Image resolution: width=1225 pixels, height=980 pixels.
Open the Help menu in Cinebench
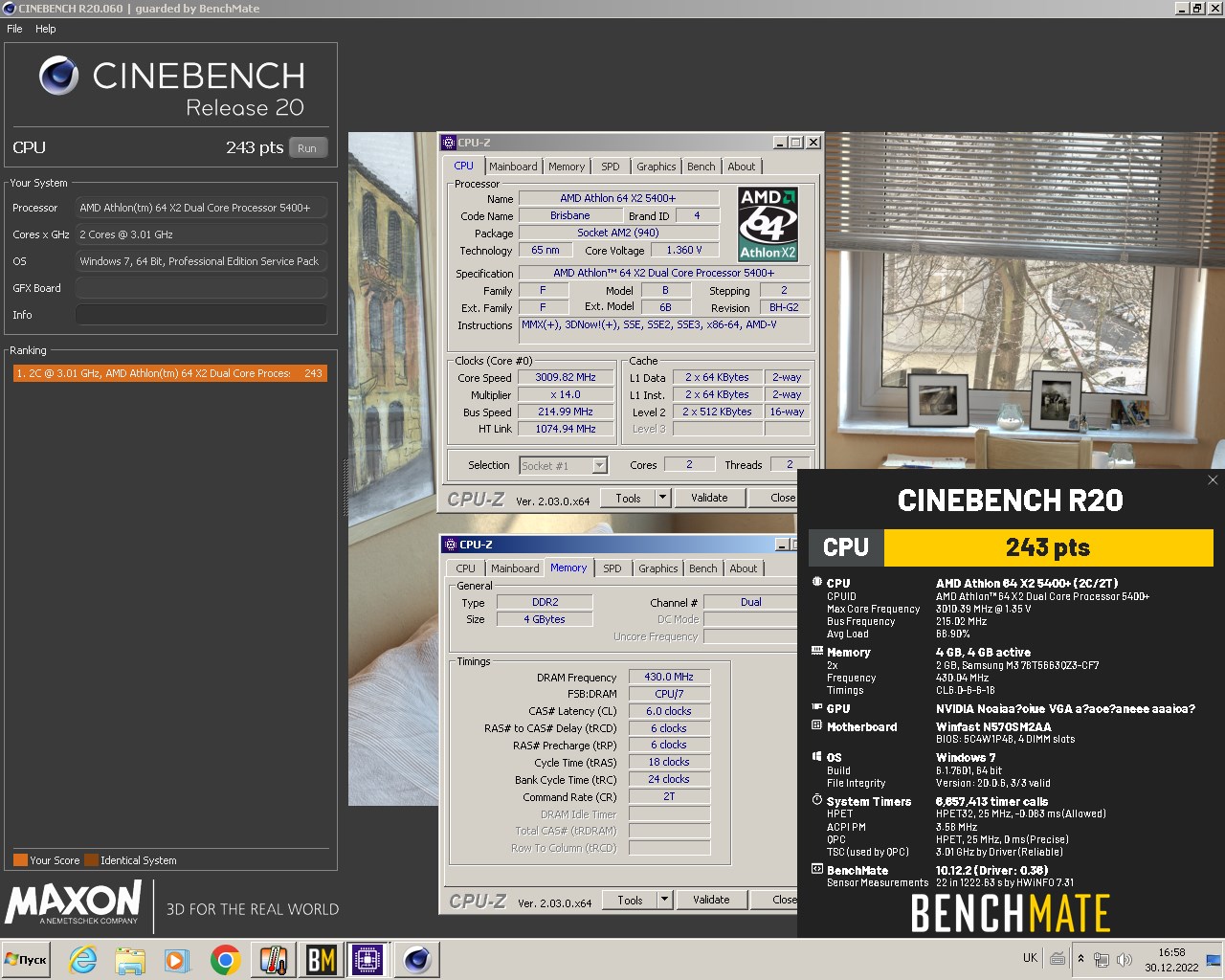[46, 29]
